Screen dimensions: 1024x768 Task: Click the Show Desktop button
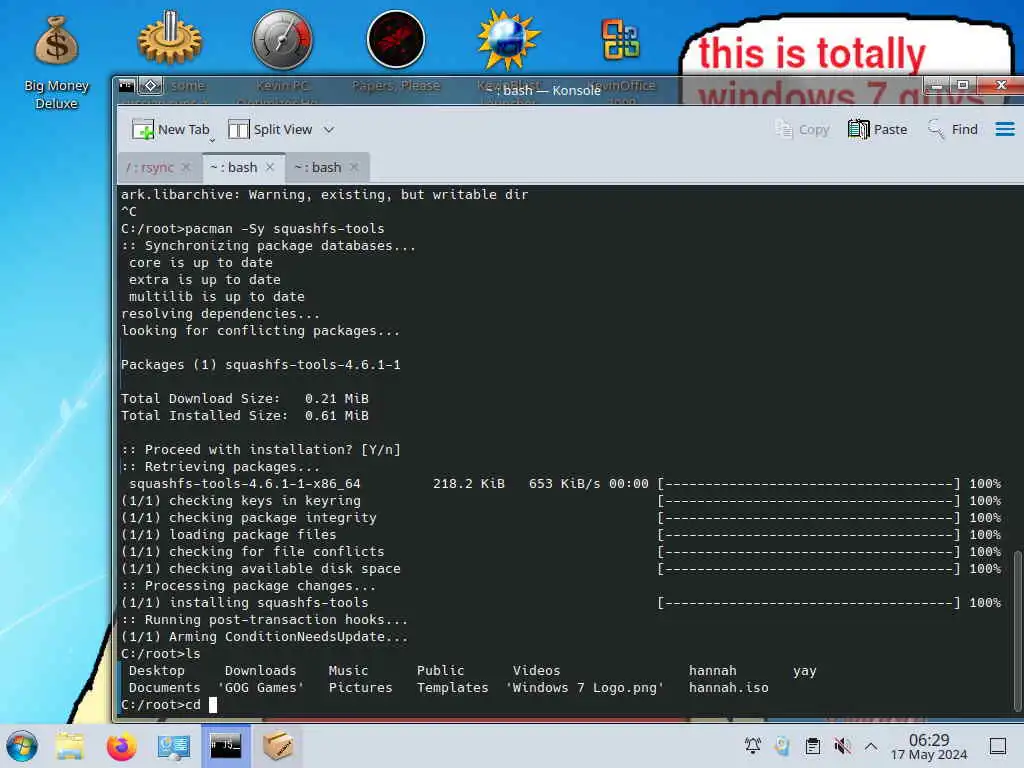998,746
